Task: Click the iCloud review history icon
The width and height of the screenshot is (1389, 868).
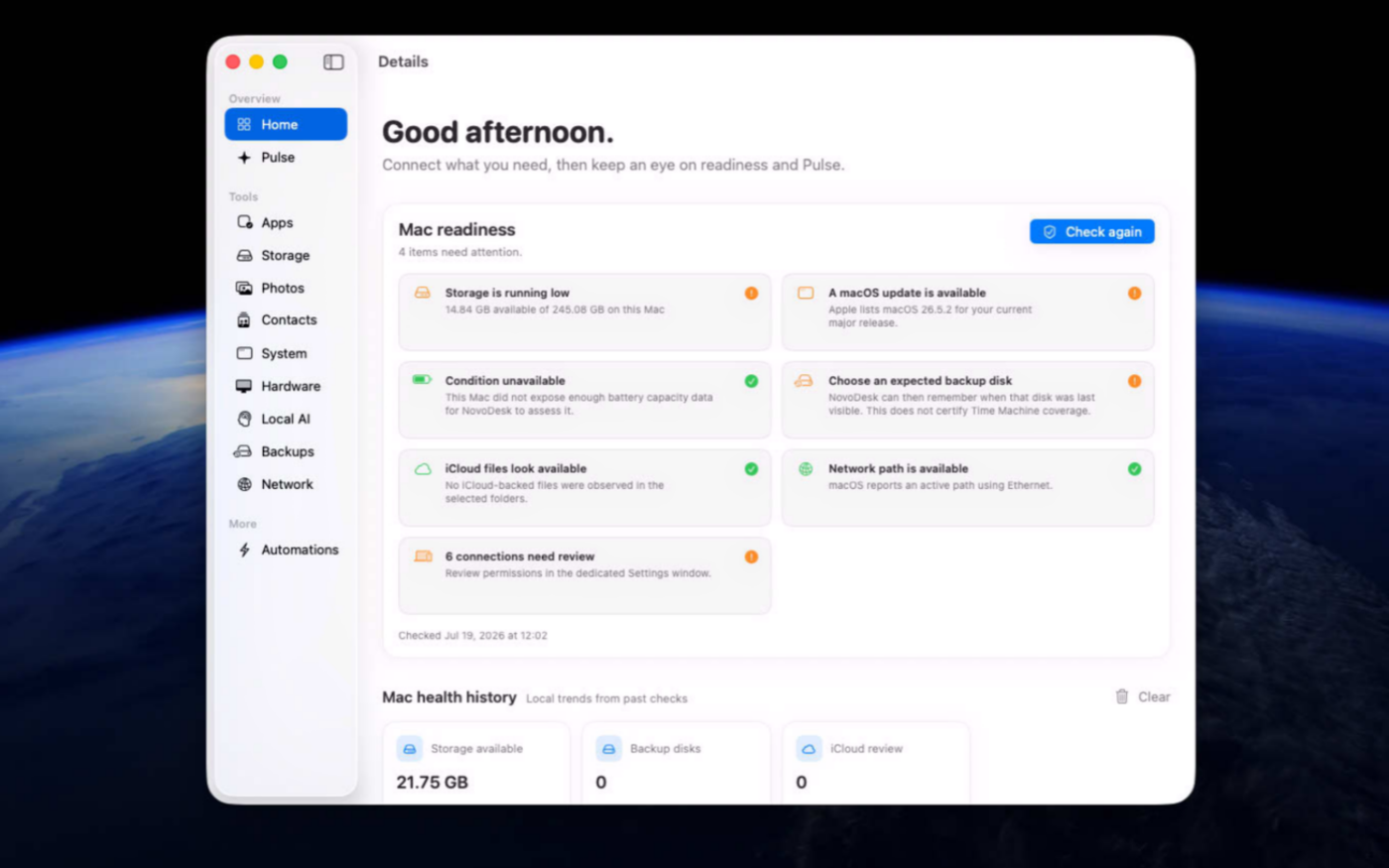Action: pyautogui.click(x=809, y=749)
